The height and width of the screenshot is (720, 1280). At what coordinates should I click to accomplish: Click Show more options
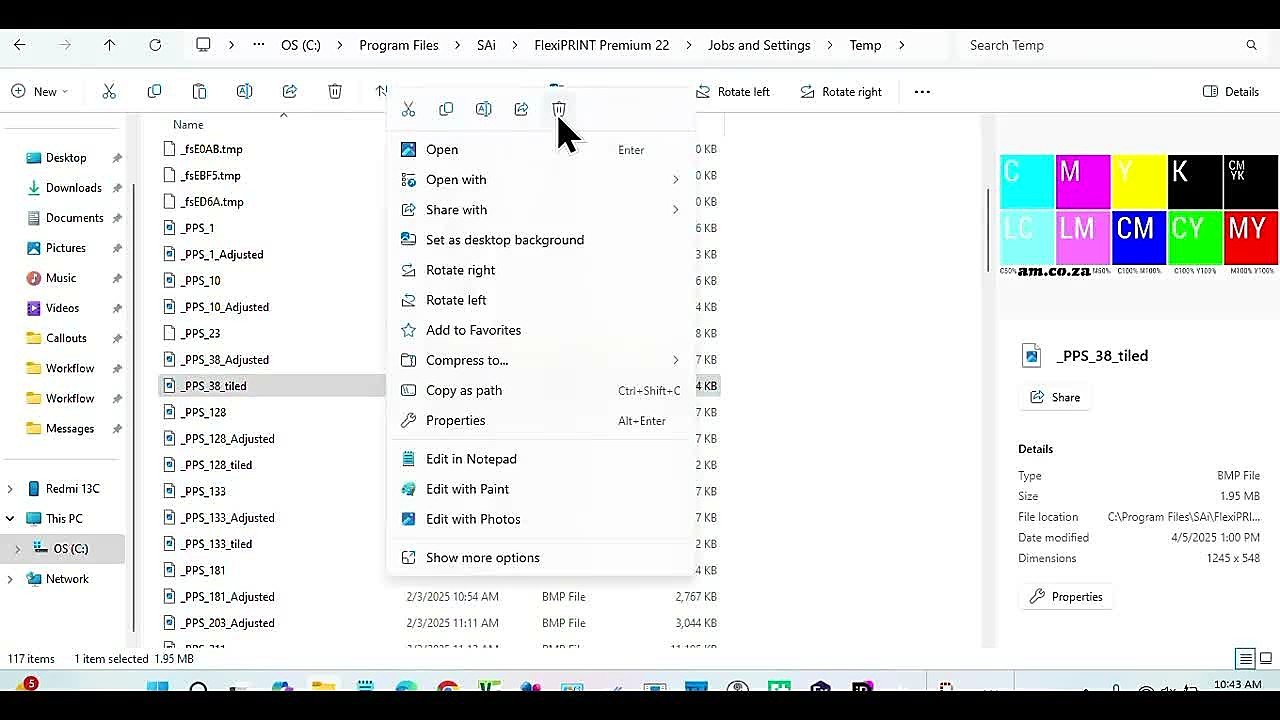540,558
